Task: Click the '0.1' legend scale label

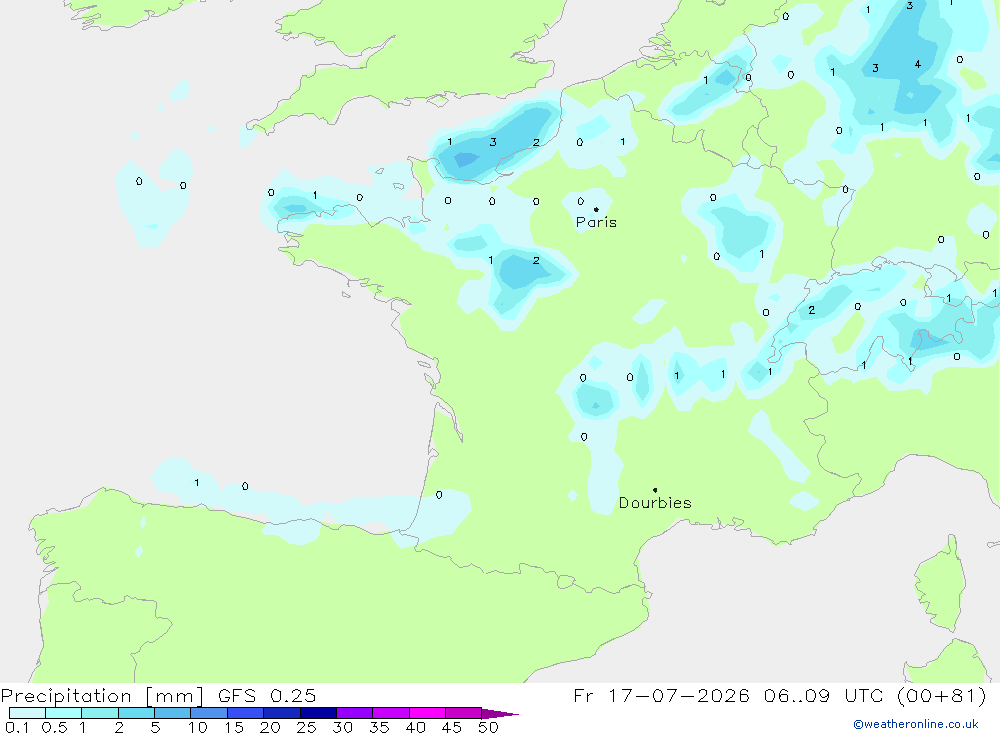Action: tap(17, 727)
